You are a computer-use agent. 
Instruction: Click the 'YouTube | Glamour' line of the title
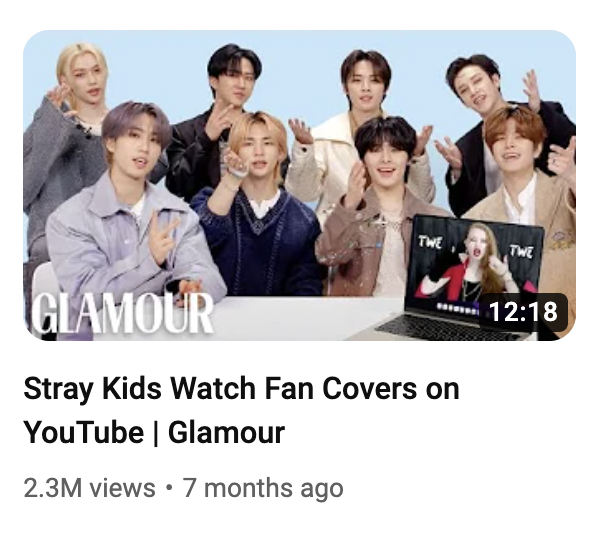[154, 432]
